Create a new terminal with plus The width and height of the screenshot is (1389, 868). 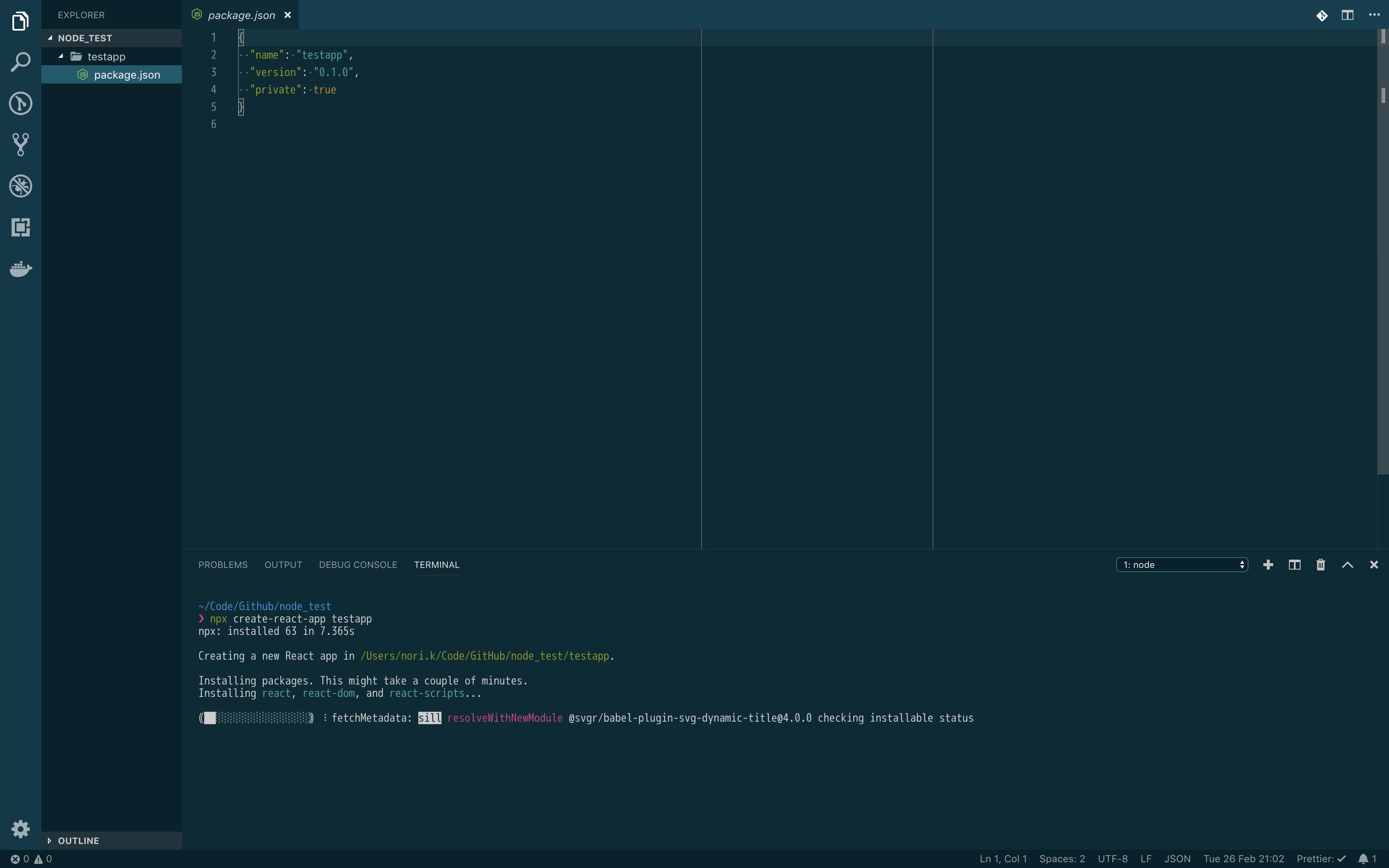(x=1268, y=565)
